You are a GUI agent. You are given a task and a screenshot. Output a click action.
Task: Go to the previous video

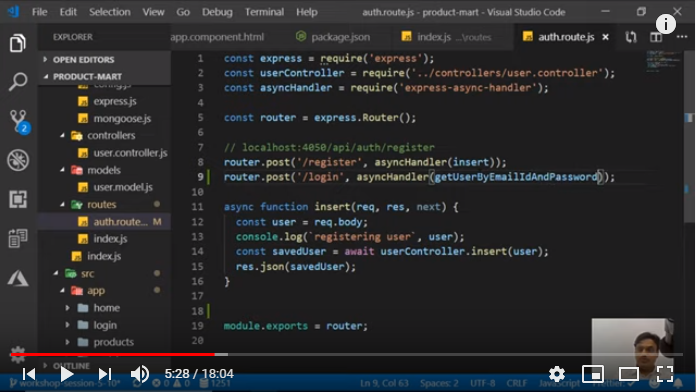point(29,374)
